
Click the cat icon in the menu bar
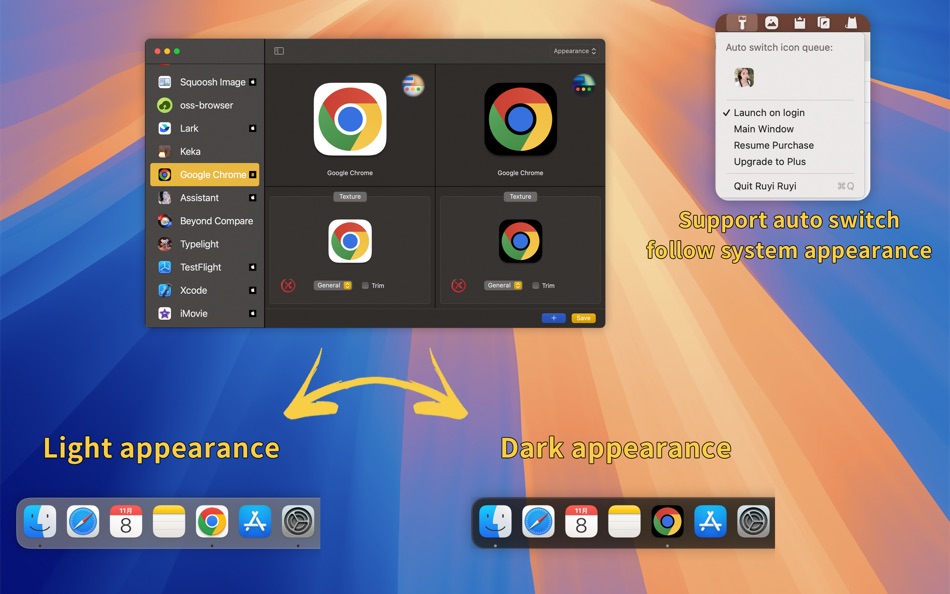point(851,23)
